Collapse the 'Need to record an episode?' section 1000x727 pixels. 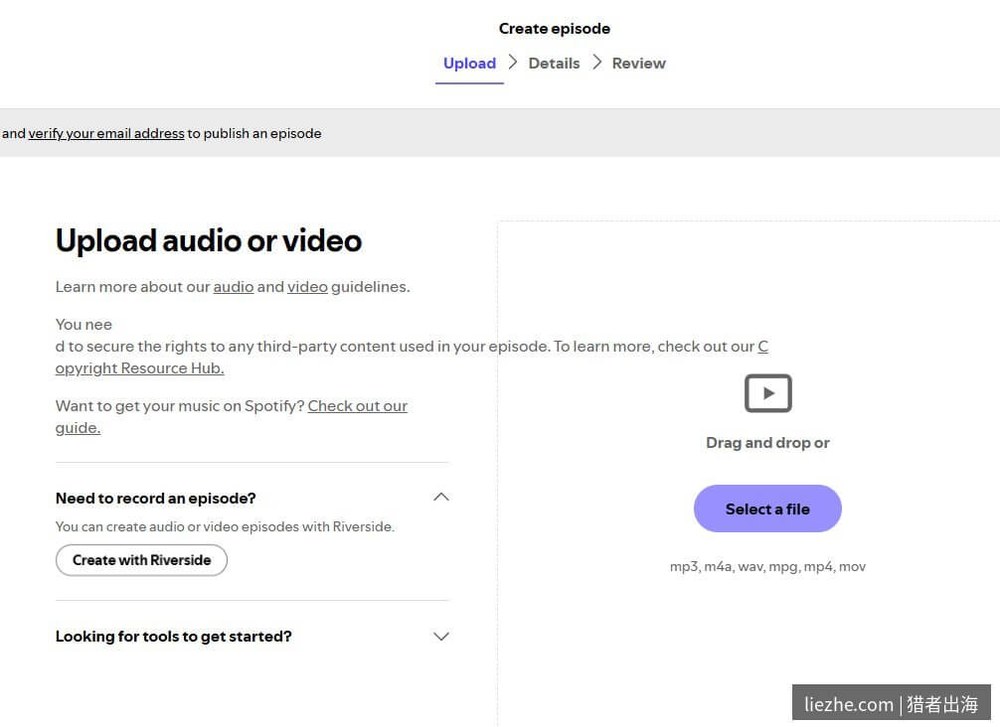[x=441, y=497]
